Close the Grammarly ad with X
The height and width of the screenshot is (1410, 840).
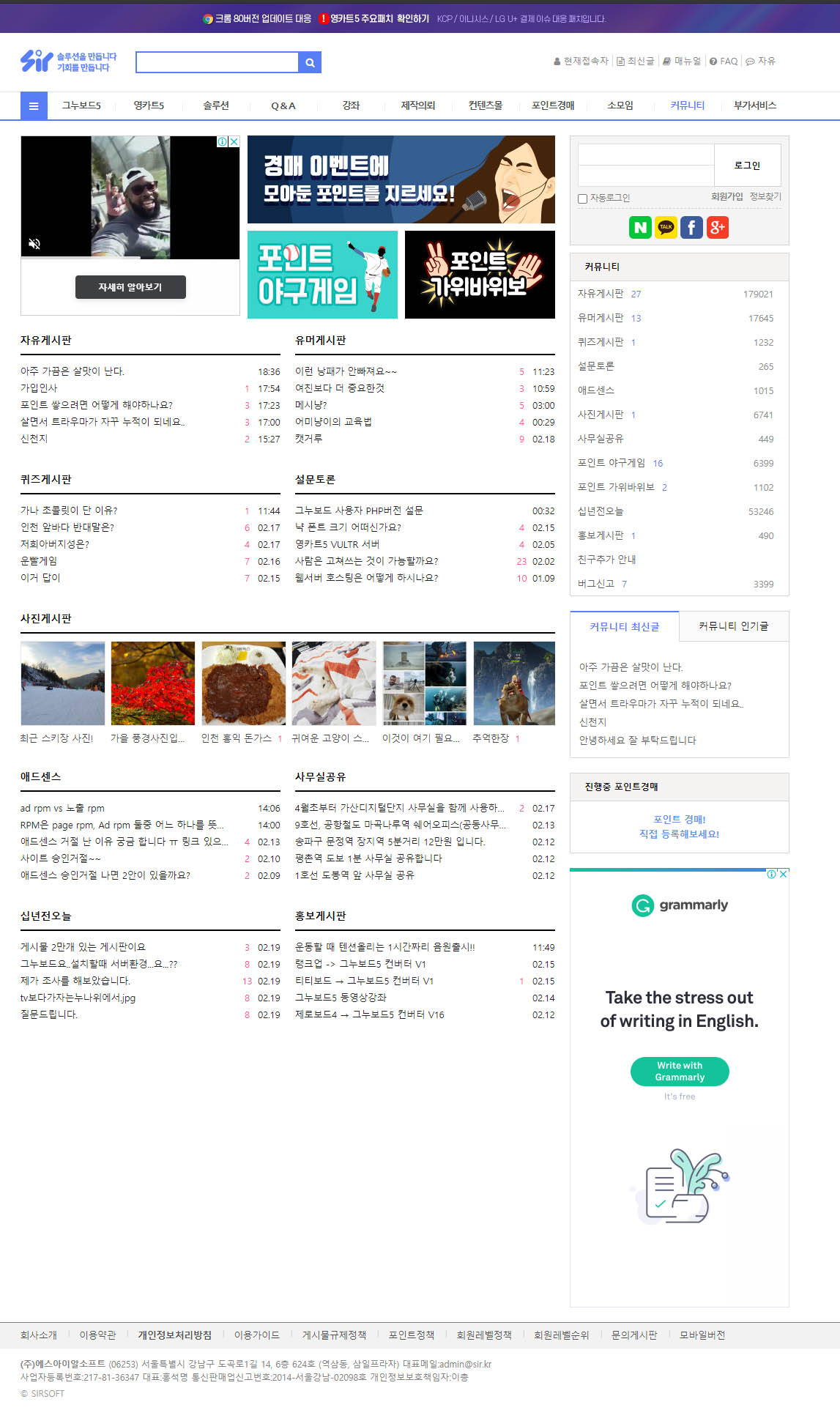pyautogui.click(x=783, y=874)
